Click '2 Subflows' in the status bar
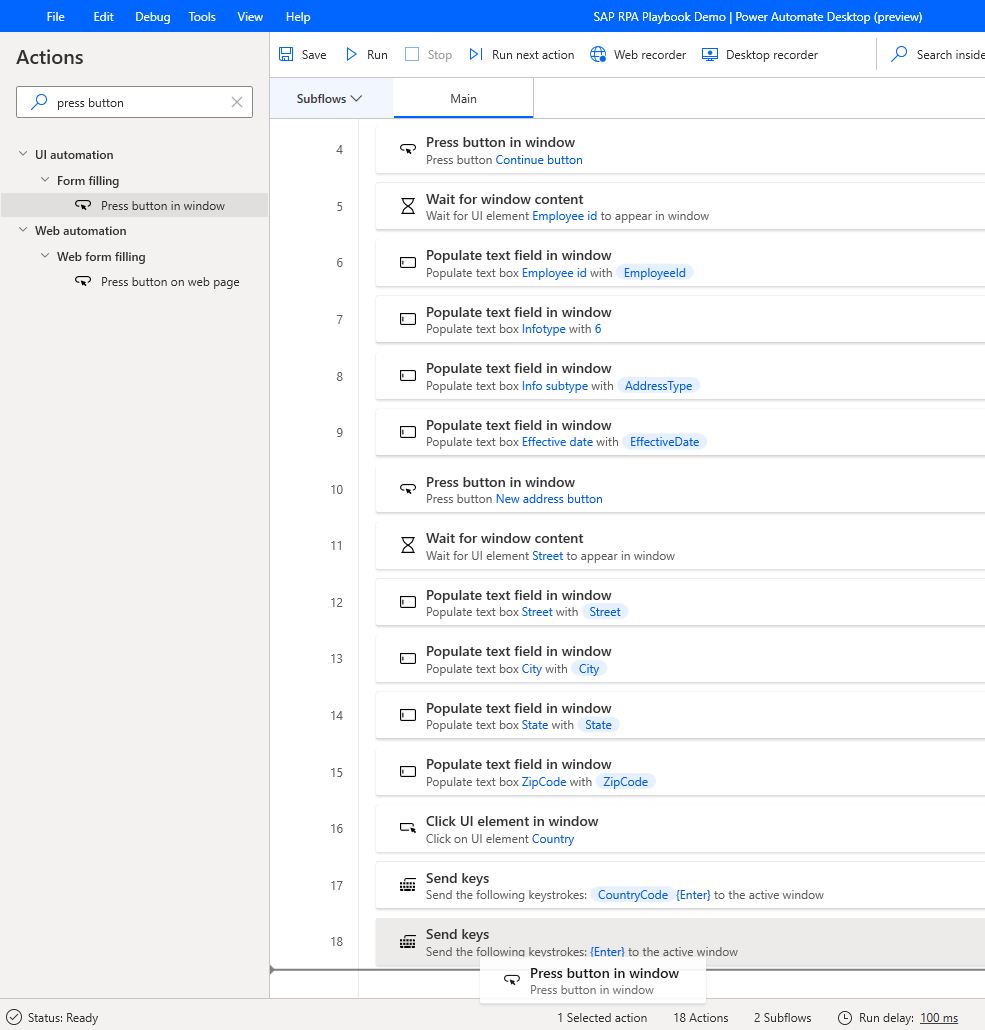Screen dimensions: 985x1030 783,1018
